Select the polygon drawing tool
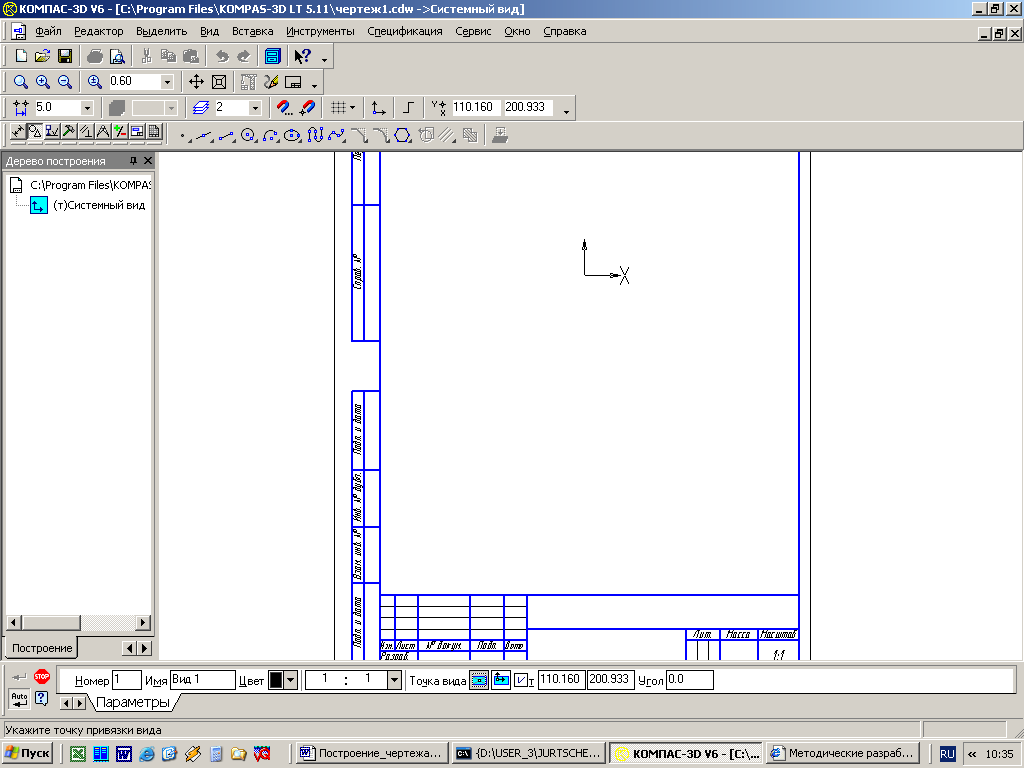Image resolution: width=1024 pixels, height=768 pixels. coord(402,135)
